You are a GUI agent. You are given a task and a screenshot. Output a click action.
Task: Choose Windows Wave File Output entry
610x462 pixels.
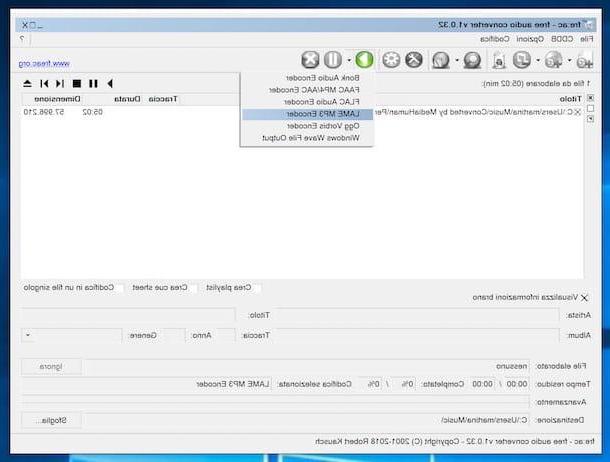click(x=307, y=138)
